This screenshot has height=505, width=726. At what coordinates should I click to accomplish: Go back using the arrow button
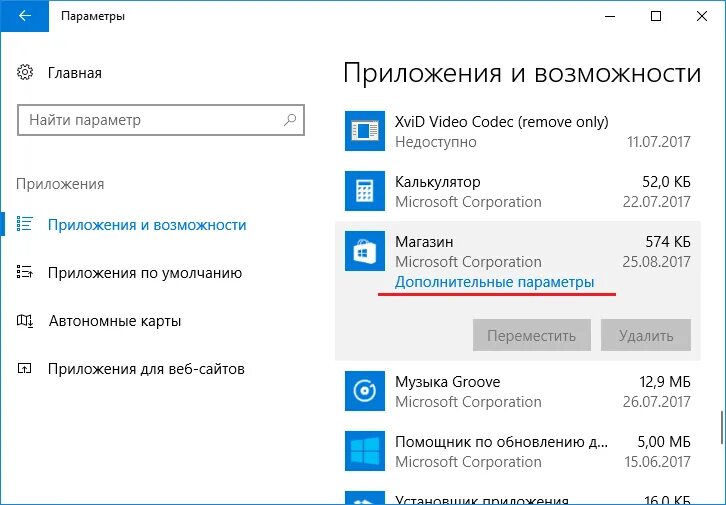[x=25, y=16]
